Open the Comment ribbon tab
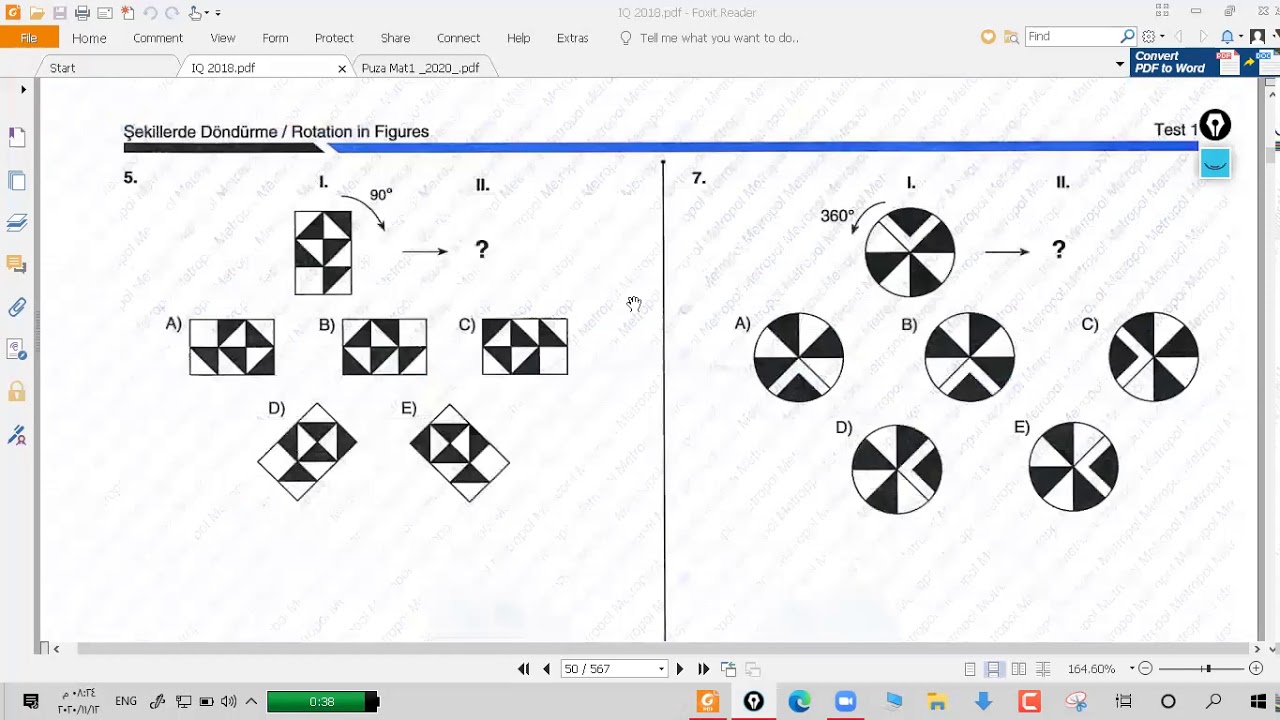The width and height of the screenshot is (1280, 720). coord(158,38)
